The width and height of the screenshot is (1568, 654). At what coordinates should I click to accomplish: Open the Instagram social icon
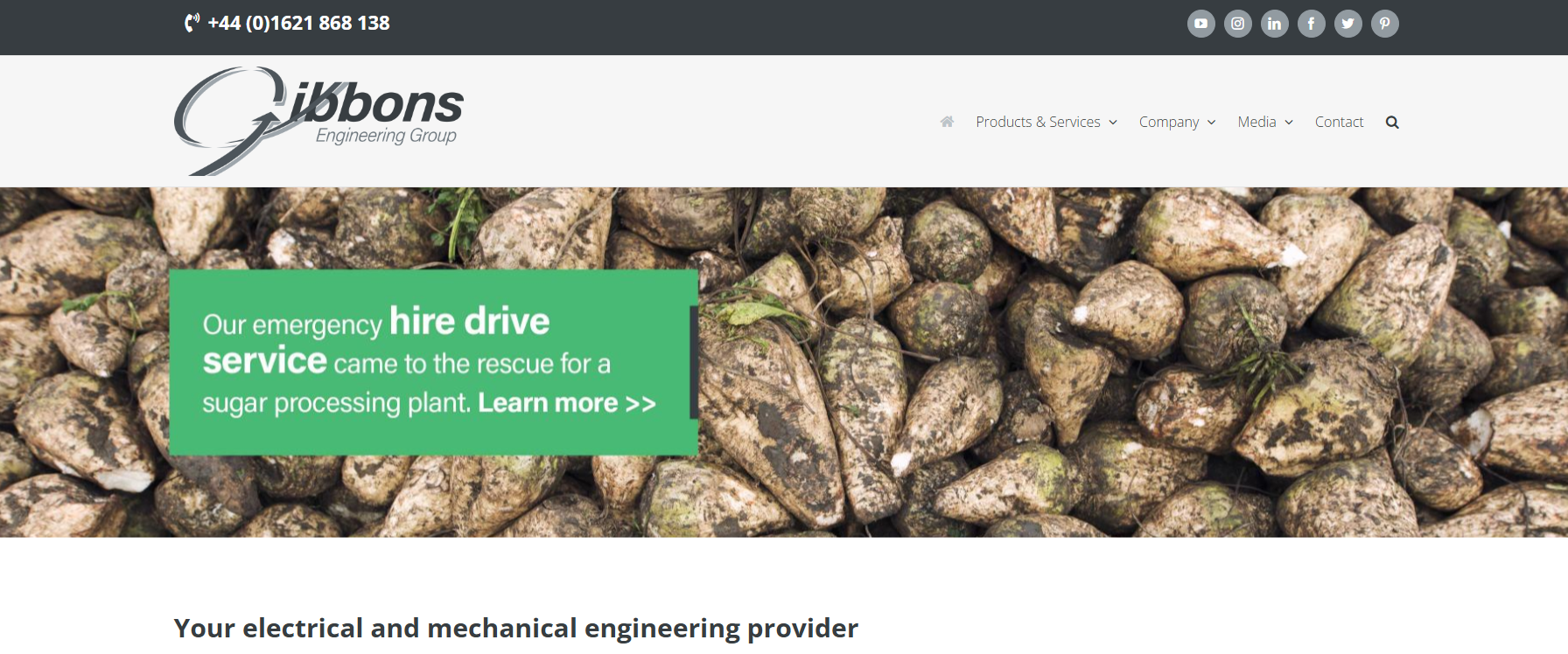click(x=1237, y=24)
